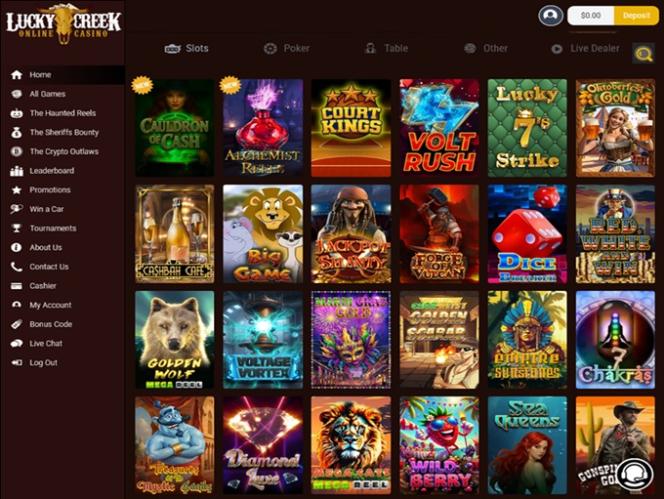Open The Sheriffs Bounty sidebar link
This screenshot has height=499, width=664.
(x=64, y=132)
